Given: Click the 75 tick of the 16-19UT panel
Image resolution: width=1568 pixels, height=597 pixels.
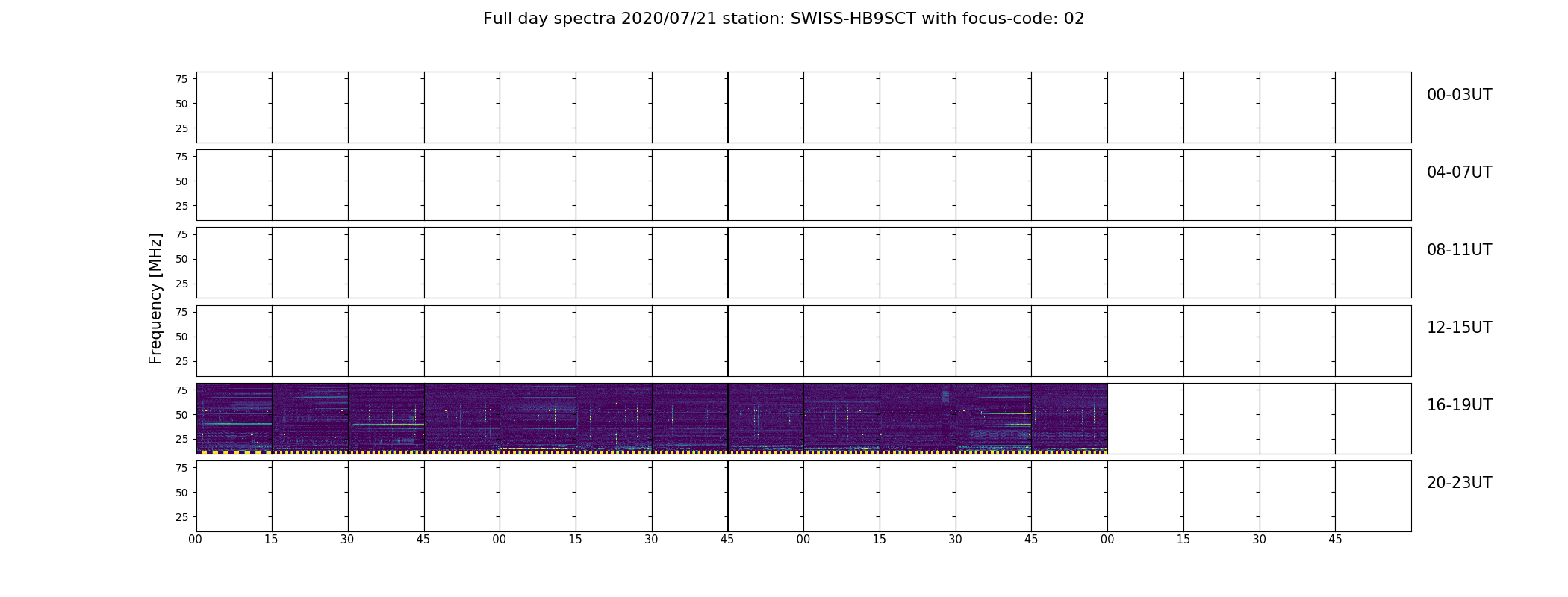Looking at the screenshot, I should click(x=181, y=390).
